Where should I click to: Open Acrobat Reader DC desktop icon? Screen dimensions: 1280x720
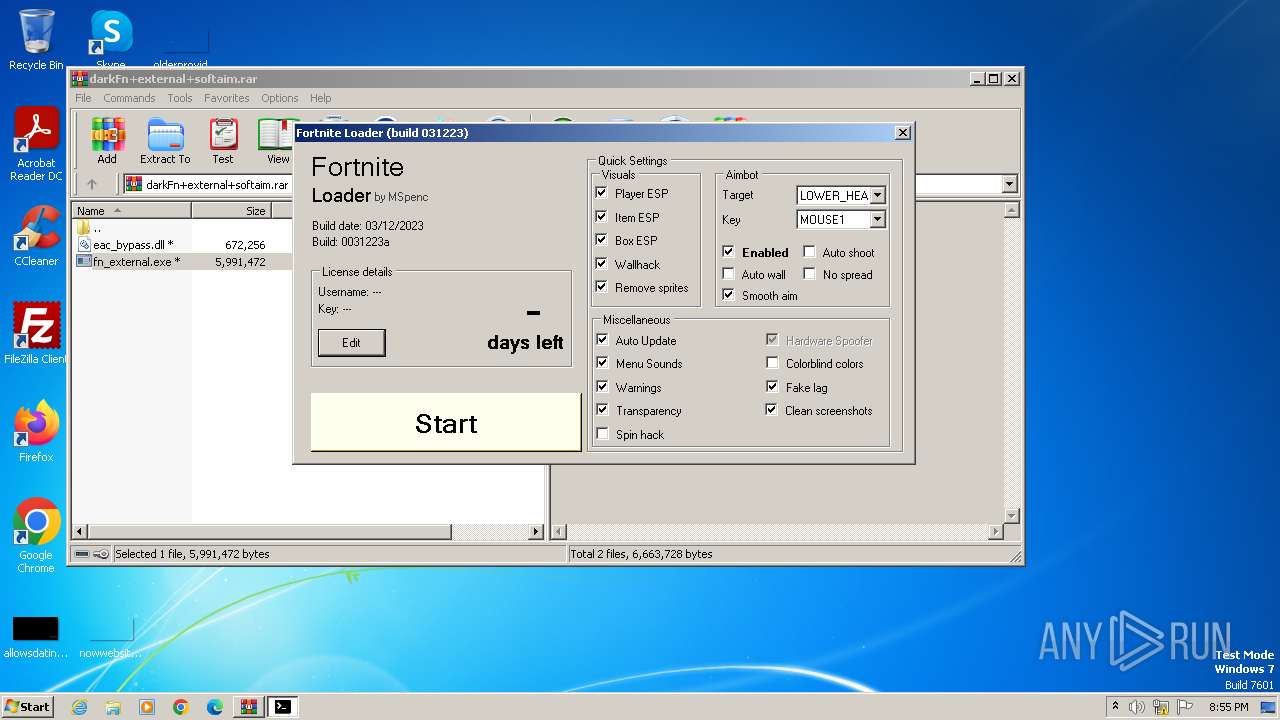[36, 145]
